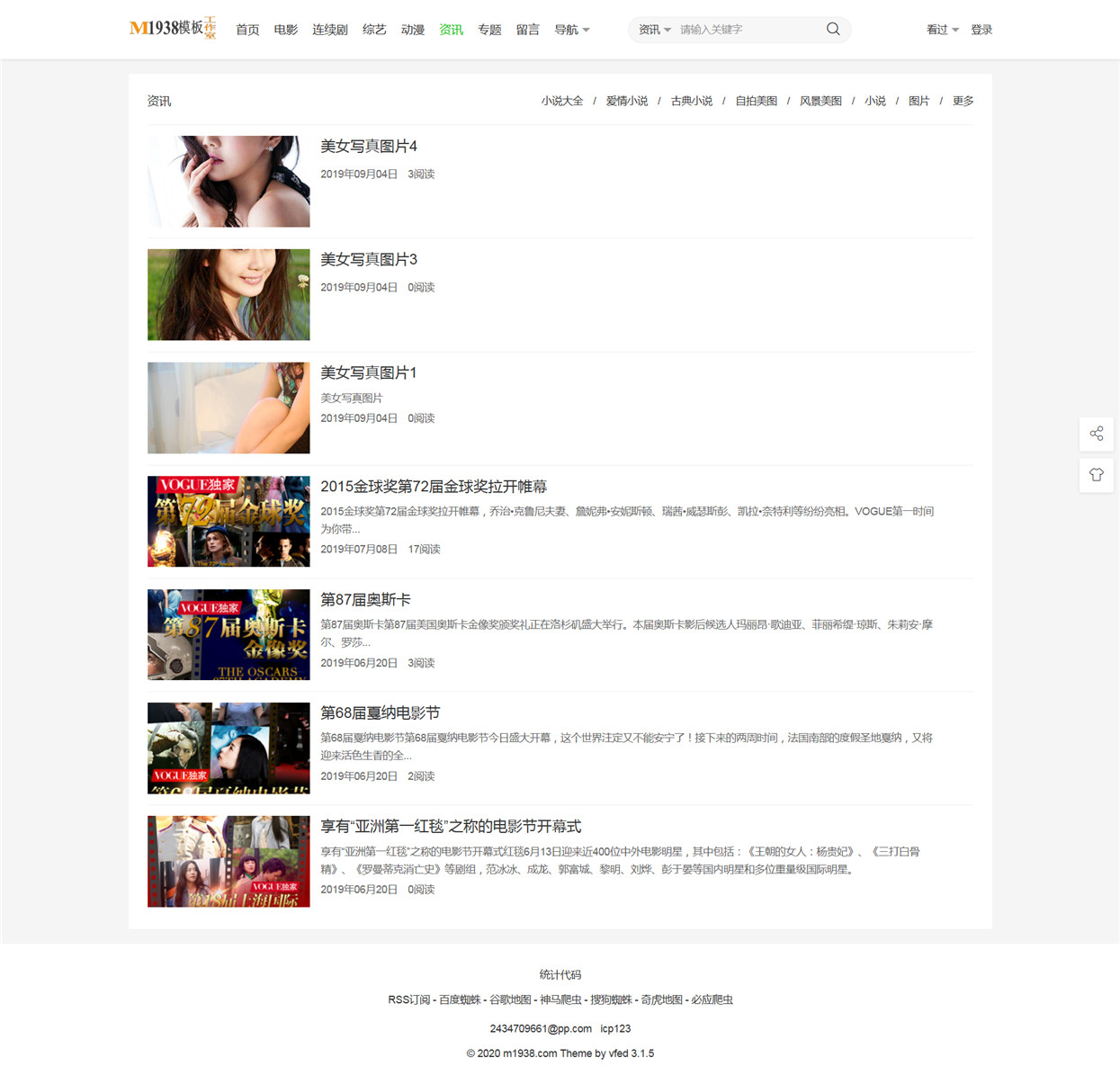Open the 亚洲第一红毯 film festival article title
Viewport: 1120px width, 1084px height.
451,827
